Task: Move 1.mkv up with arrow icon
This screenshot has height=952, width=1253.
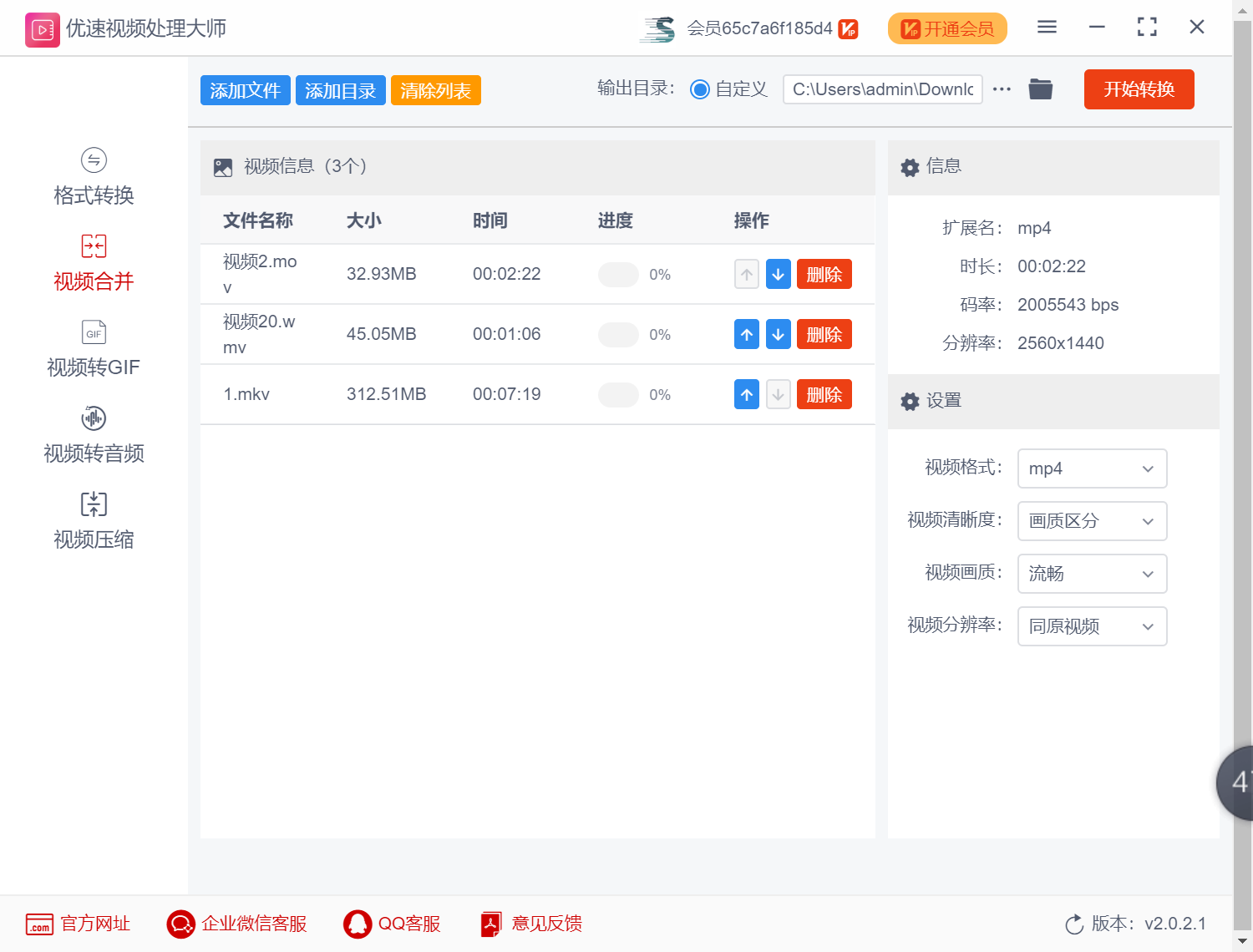Action: [x=747, y=394]
